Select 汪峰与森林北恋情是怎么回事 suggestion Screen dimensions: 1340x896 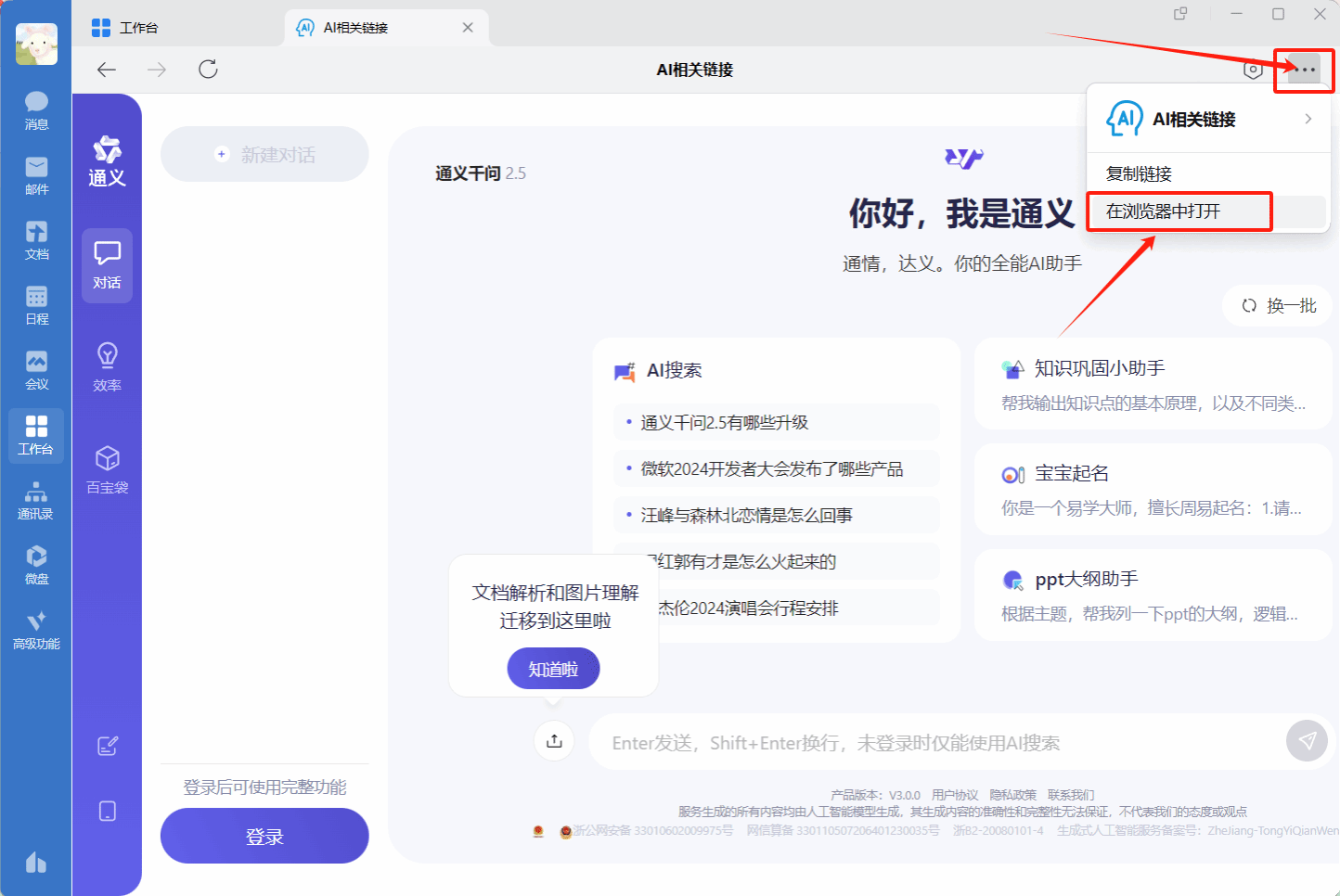pos(777,515)
